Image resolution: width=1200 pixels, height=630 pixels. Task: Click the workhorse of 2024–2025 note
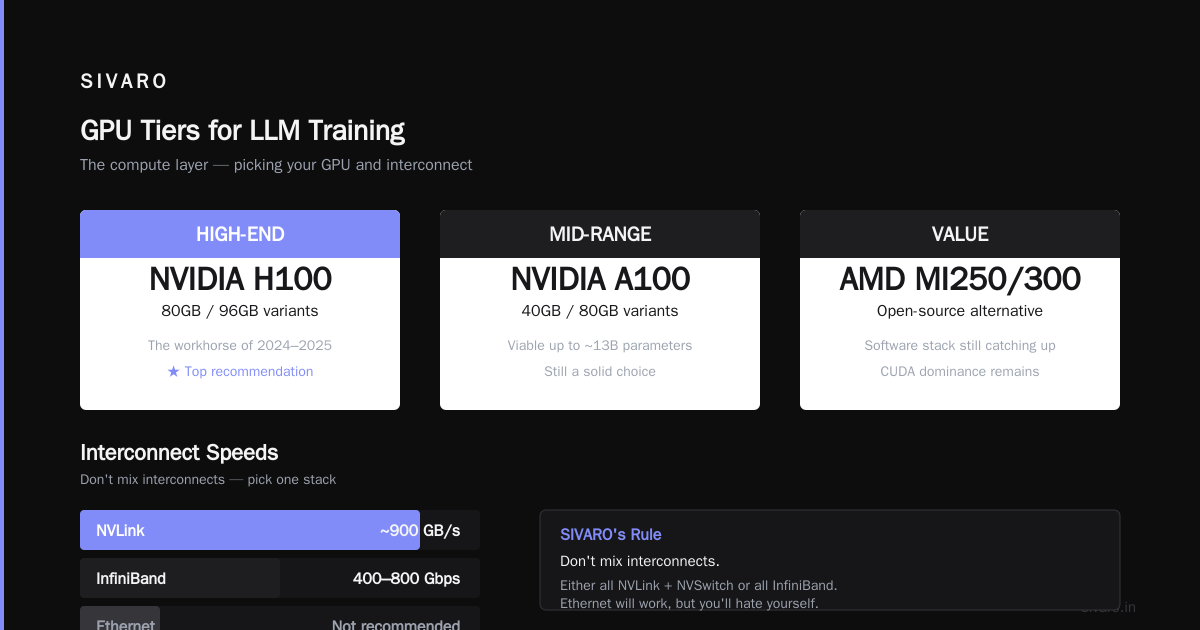pos(240,345)
